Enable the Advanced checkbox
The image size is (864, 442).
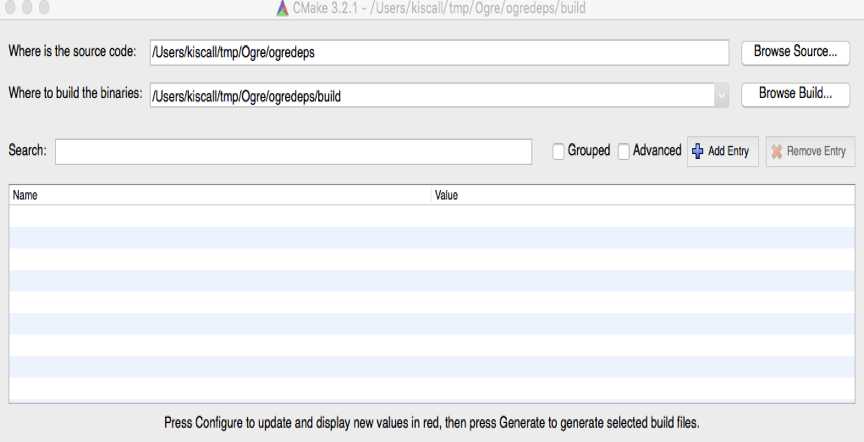(623, 152)
